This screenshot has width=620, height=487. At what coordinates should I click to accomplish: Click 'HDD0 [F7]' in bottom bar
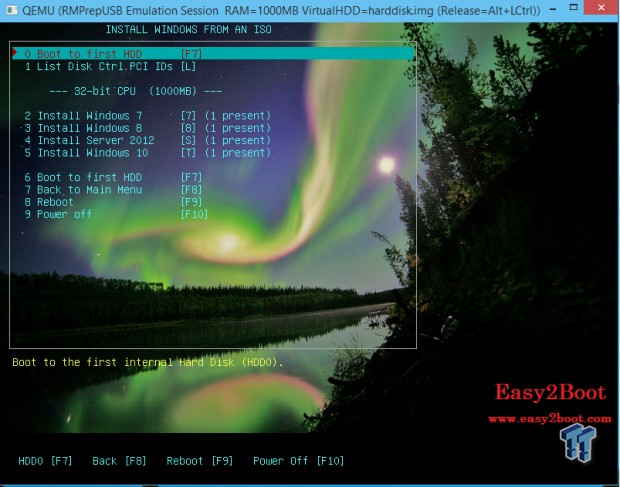pos(45,461)
